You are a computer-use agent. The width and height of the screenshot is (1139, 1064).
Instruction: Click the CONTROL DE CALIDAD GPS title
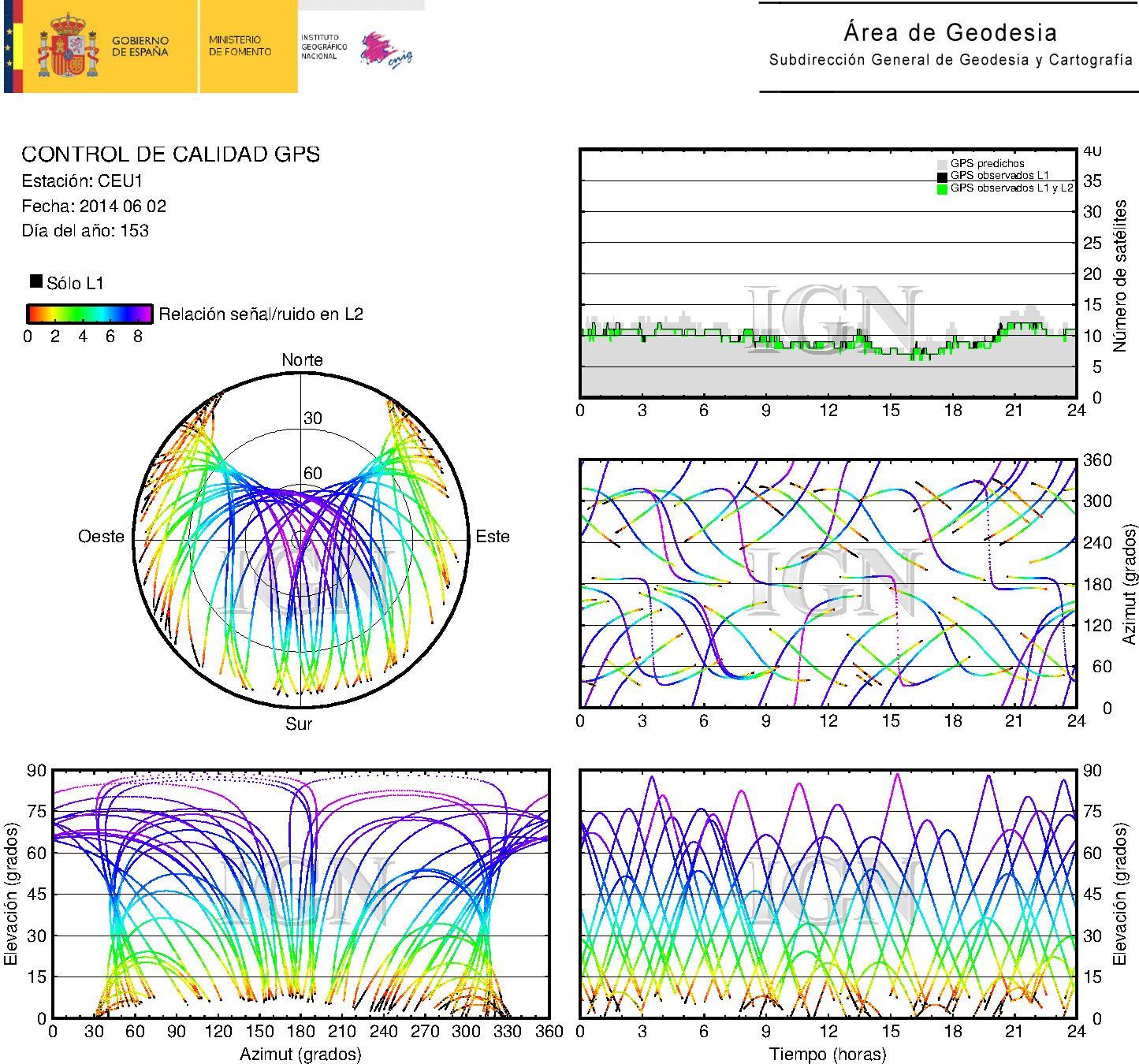(x=170, y=154)
